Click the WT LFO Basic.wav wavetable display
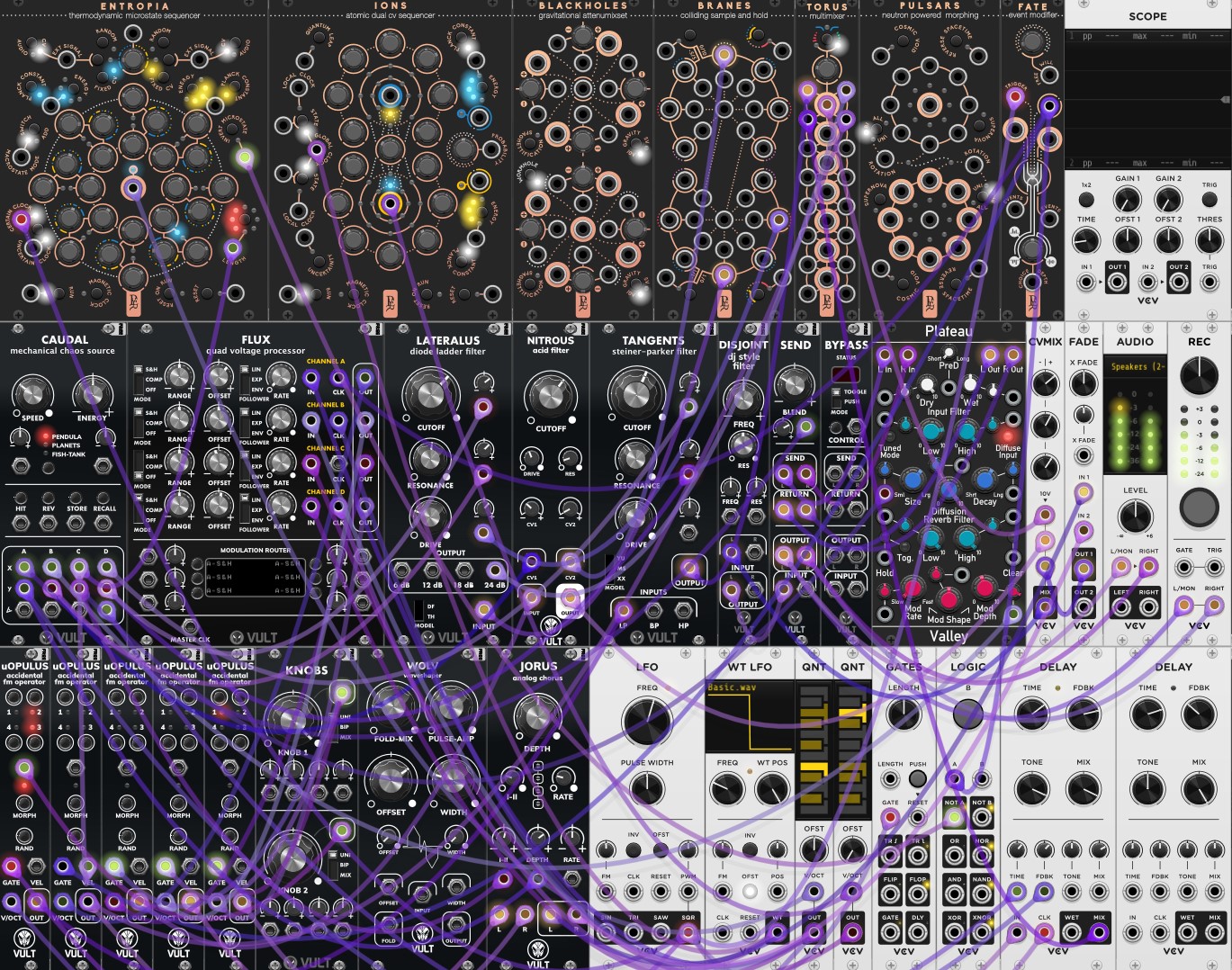1232x970 pixels. click(749, 716)
